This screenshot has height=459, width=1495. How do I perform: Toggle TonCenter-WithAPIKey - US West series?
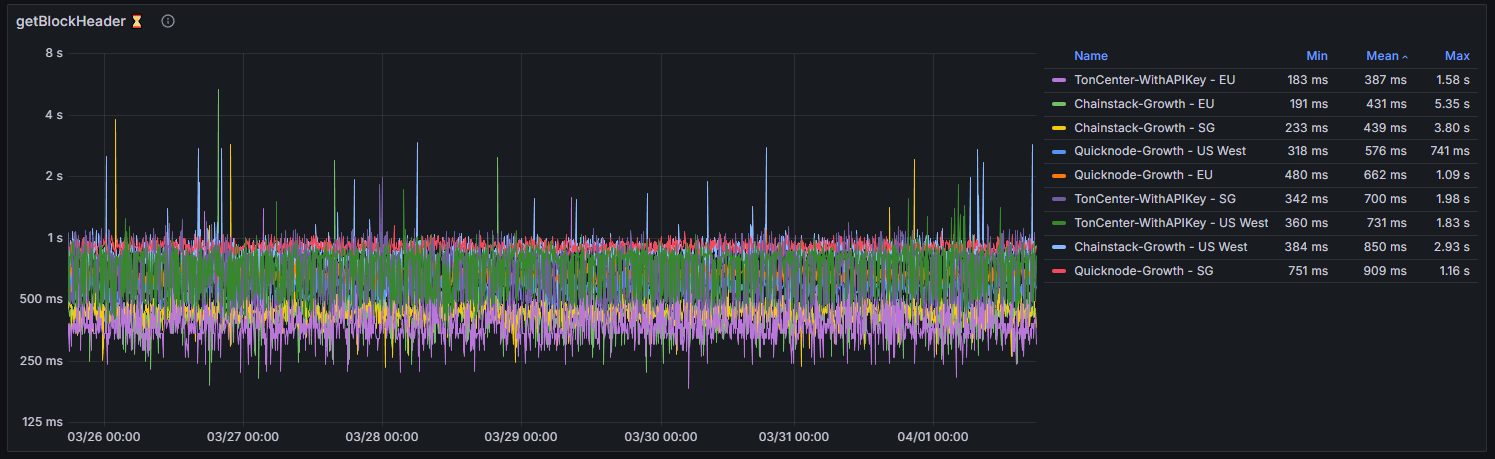(x=1171, y=223)
